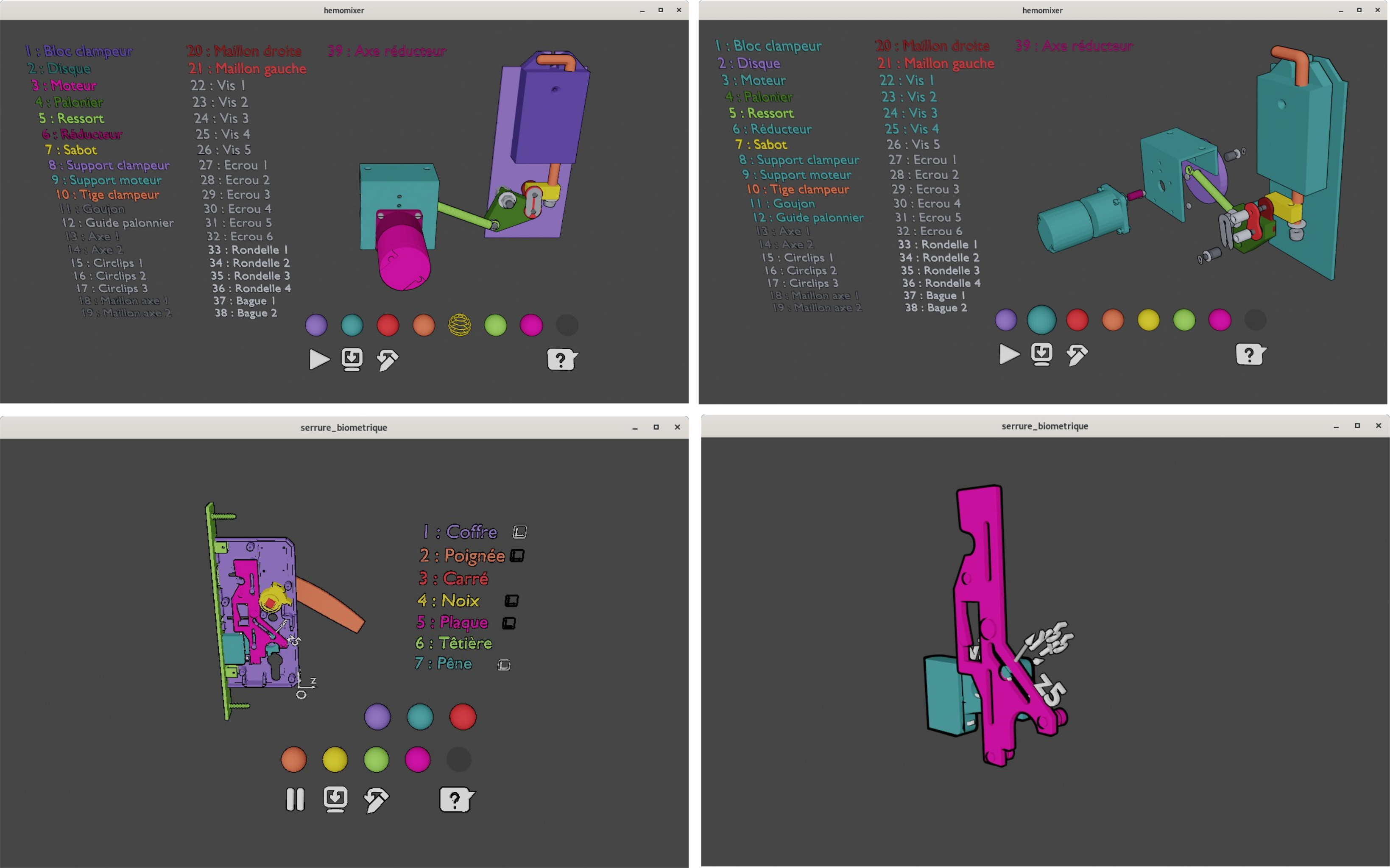Click the download-to-screen icon in serrure_biometrique window
Viewport: 1390px width, 868px height.
click(x=335, y=799)
